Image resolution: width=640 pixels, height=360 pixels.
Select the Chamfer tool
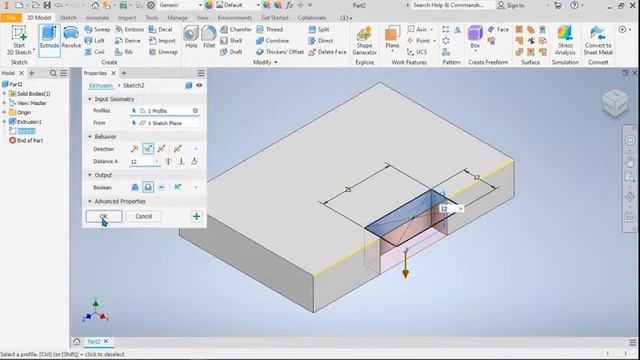tap(236, 29)
